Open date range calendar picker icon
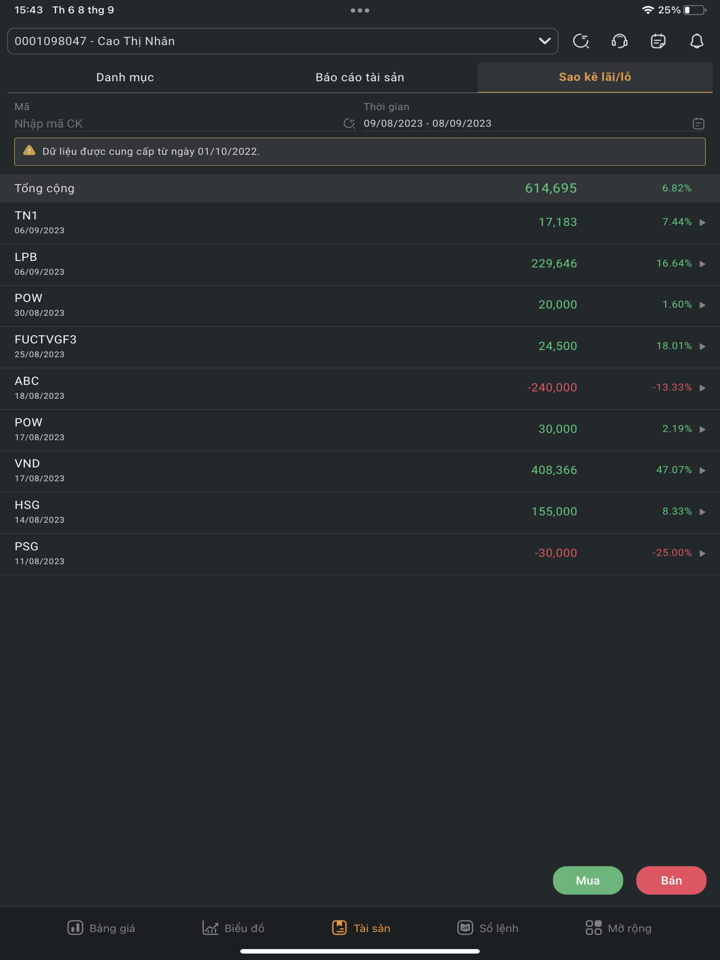The image size is (720, 960). coord(698,124)
